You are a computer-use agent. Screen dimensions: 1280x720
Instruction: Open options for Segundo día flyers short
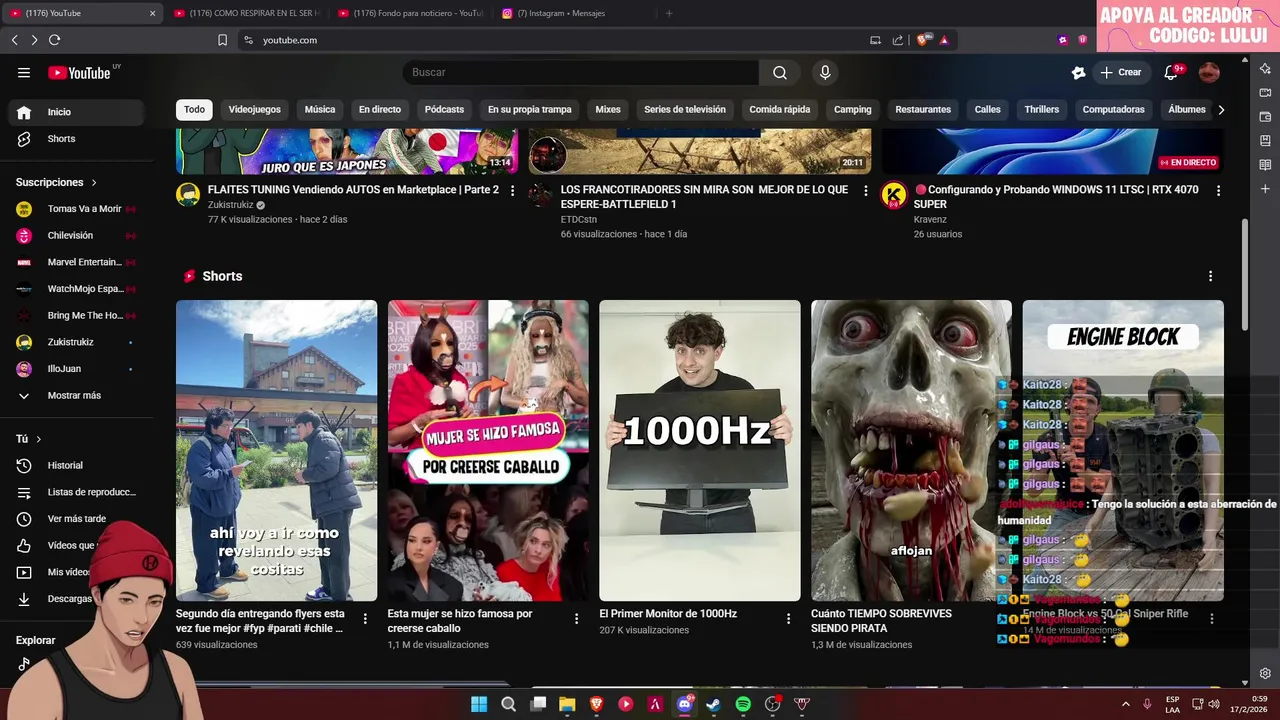click(365, 619)
